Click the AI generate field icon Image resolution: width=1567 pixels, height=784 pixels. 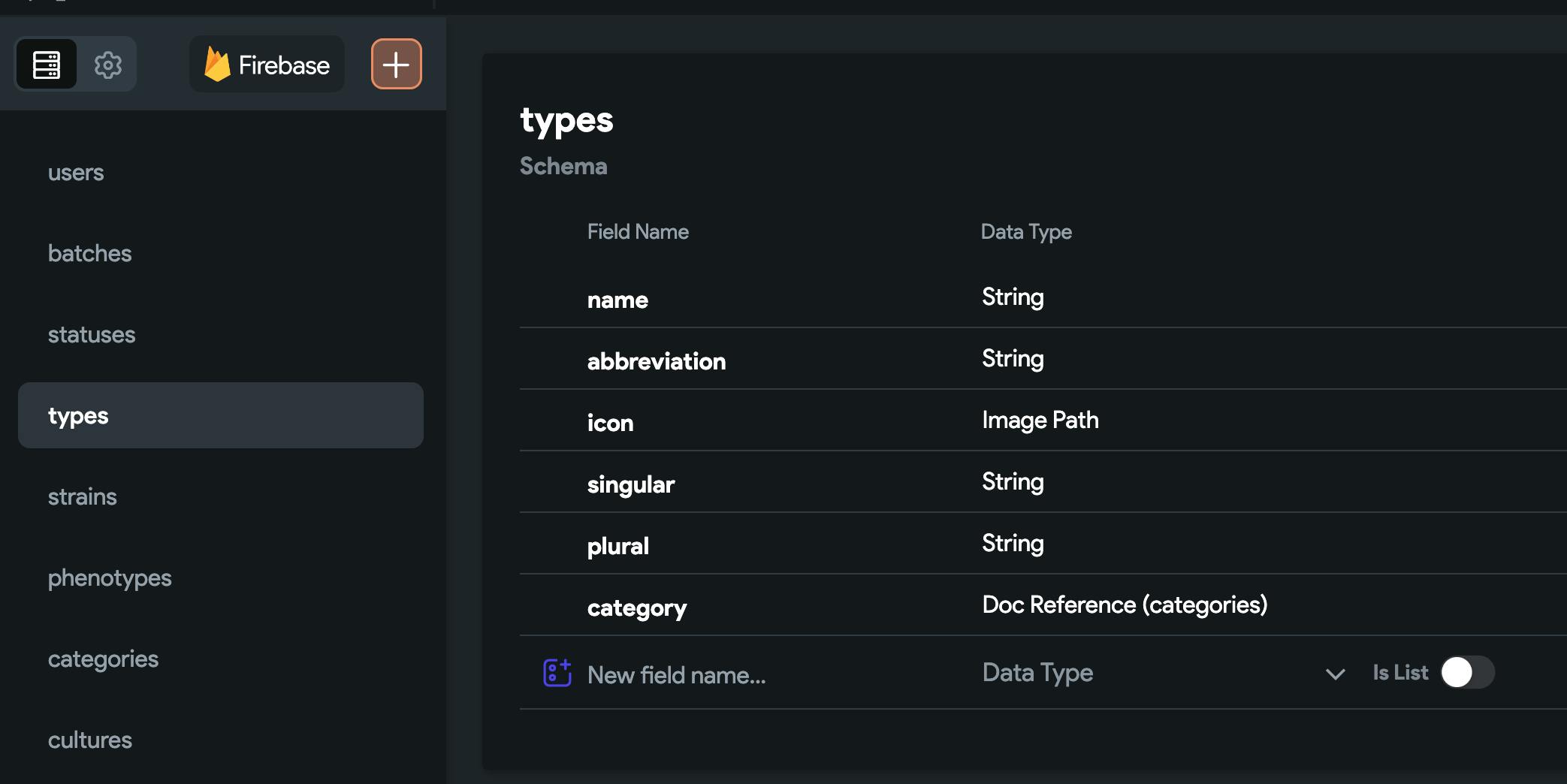[557, 673]
